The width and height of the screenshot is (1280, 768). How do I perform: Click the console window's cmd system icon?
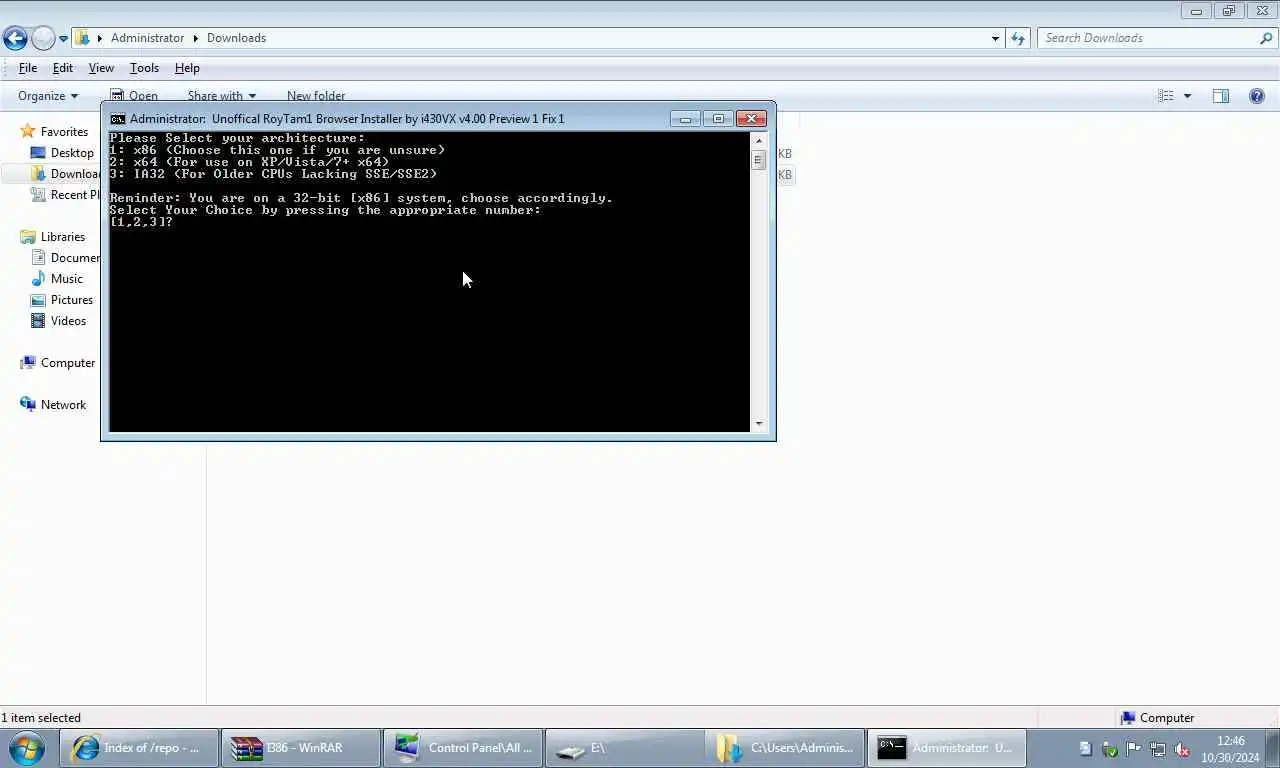click(x=117, y=119)
